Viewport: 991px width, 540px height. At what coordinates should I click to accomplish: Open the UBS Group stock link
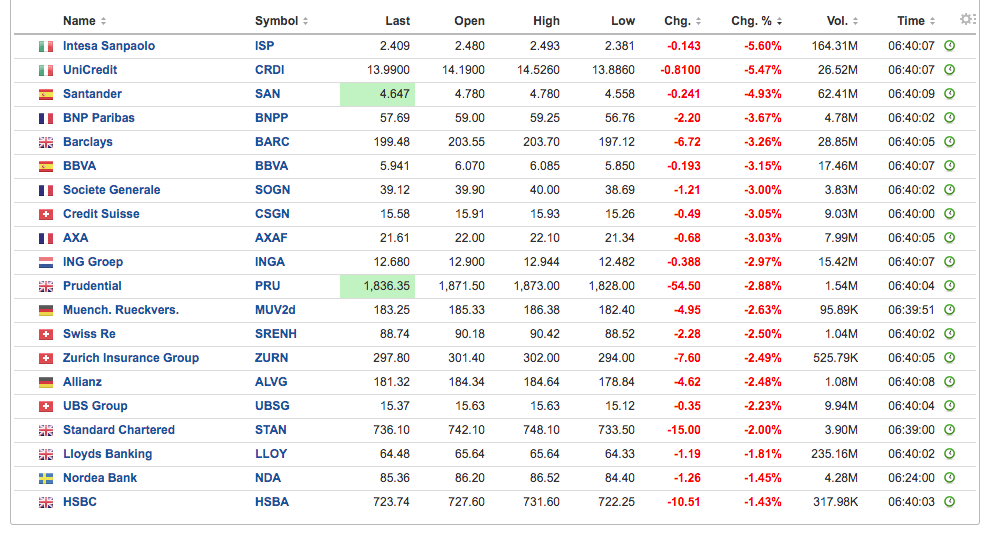95,406
